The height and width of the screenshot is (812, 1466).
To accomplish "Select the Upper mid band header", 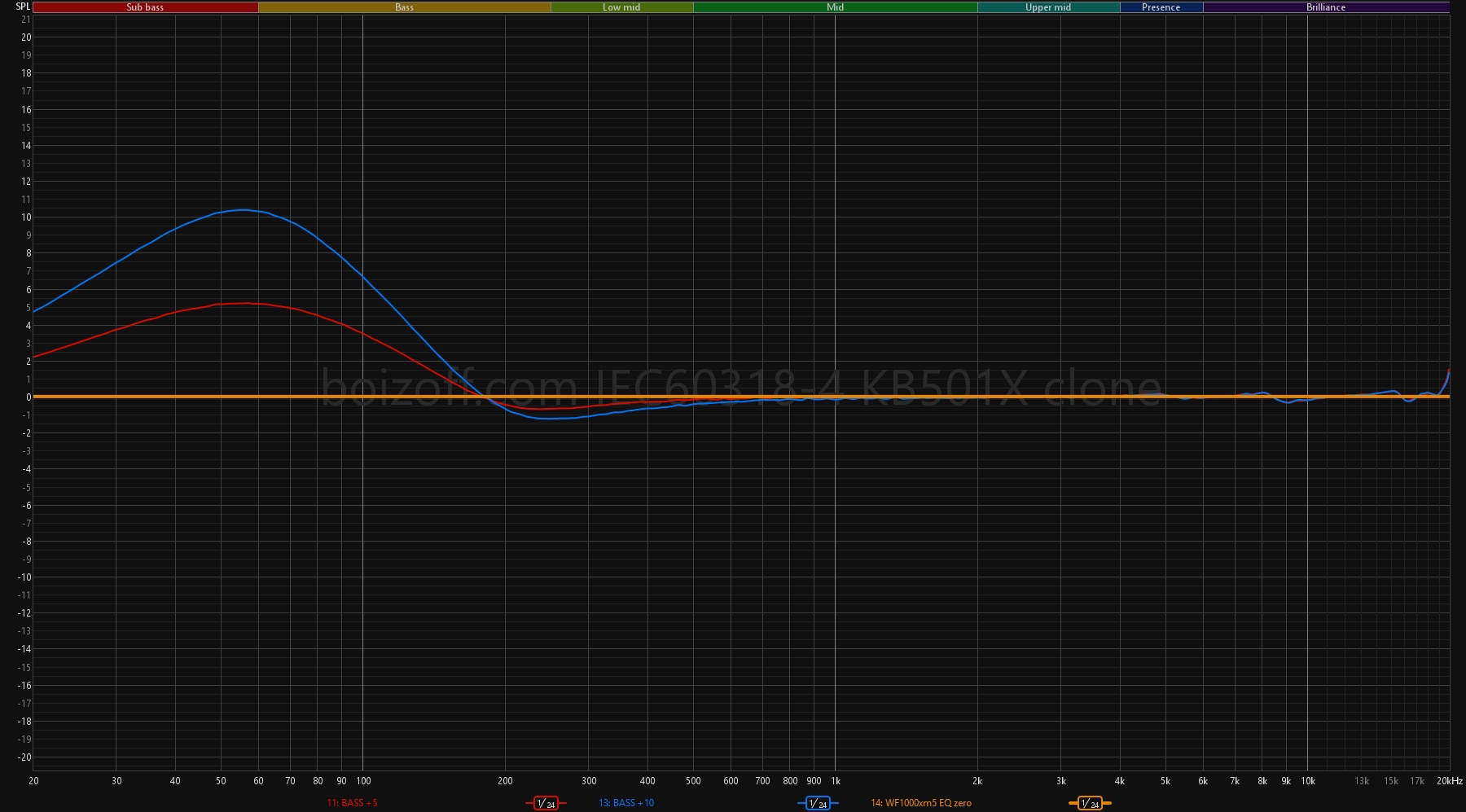I will click(x=1047, y=7).
